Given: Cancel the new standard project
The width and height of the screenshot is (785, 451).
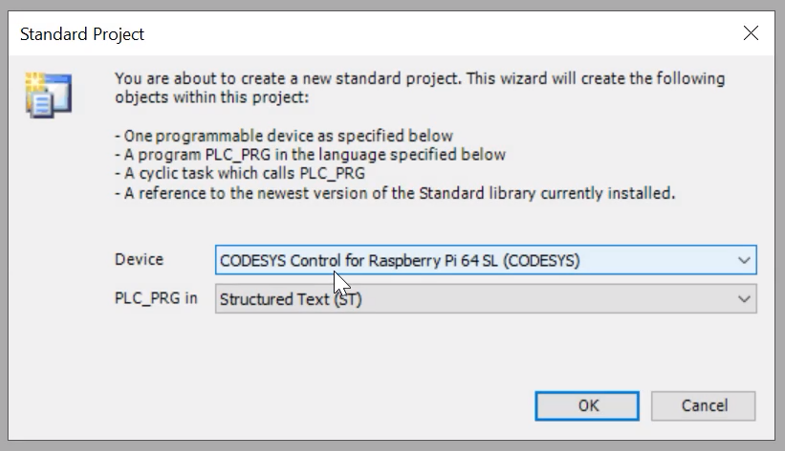Looking at the screenshot, I should click(x=703, y=405).
